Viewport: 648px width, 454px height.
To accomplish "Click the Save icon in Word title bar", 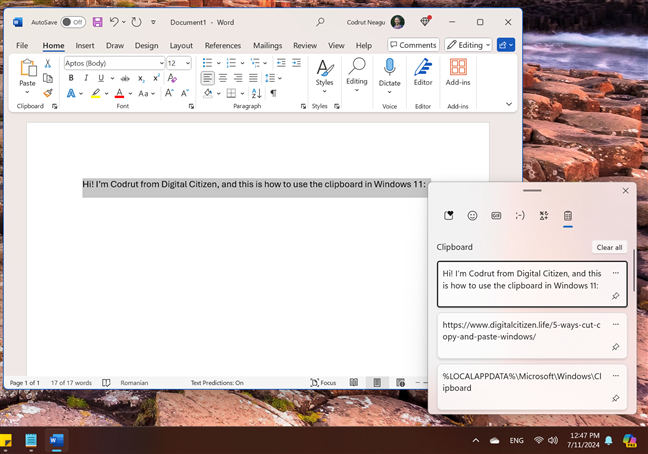I will 97,22.
